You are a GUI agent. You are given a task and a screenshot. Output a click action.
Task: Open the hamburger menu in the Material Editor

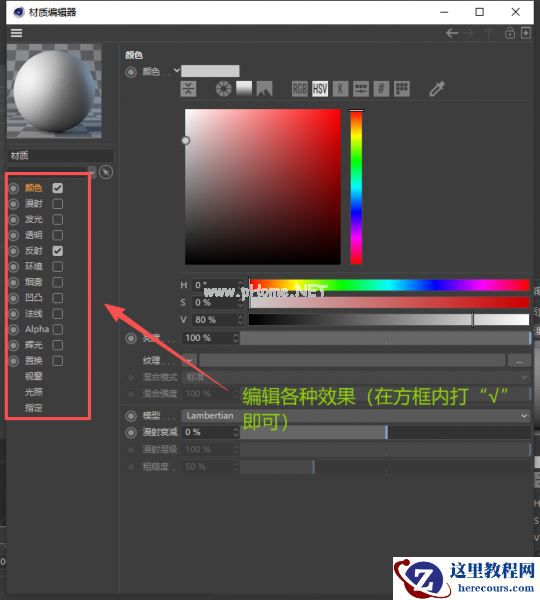[x=16, y=33]
